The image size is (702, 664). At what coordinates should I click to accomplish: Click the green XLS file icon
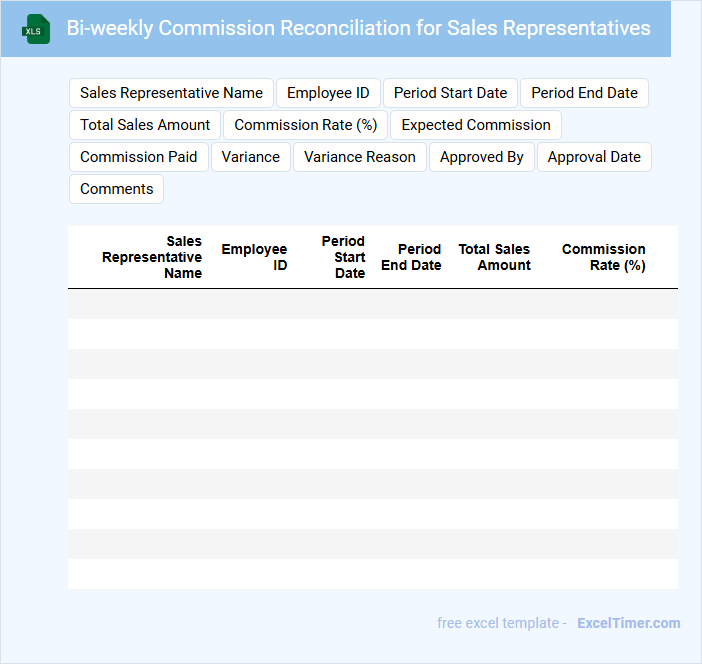pos(35,30)
